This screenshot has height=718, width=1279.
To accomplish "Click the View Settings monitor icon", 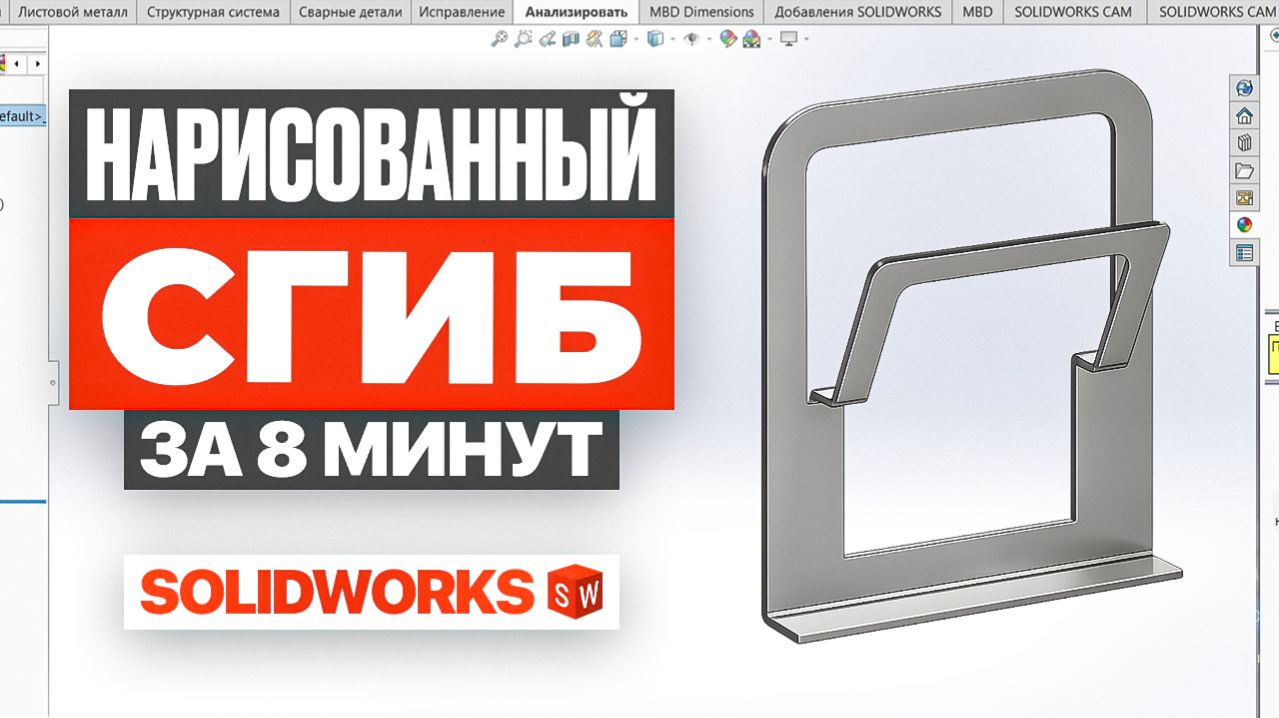I will 789,39.
